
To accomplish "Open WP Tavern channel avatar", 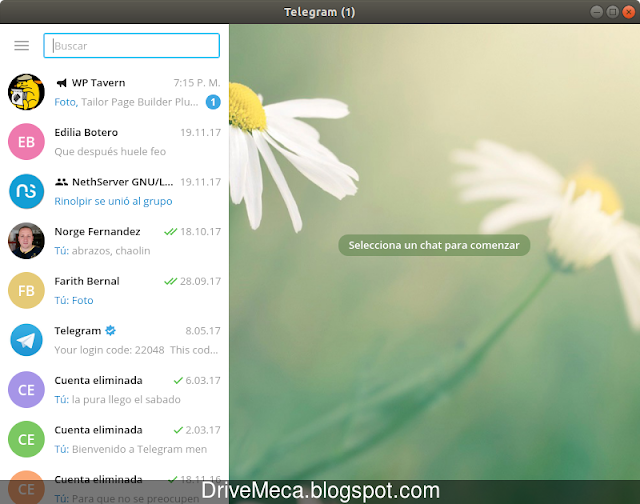I will [27, 92].
